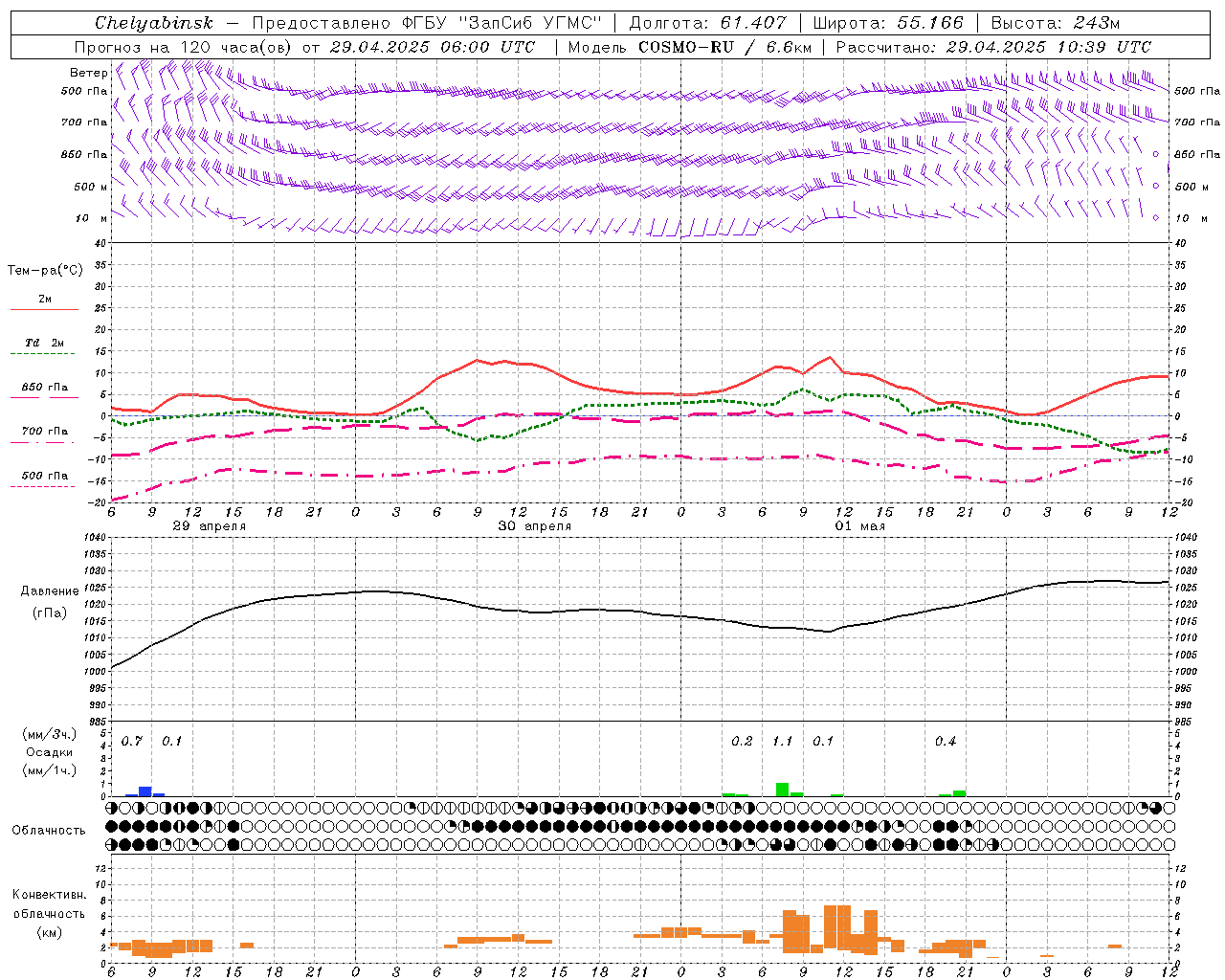Select the Облачность cloud cover label
Viewport: 1225px width, 980px height.
[49, 831]
